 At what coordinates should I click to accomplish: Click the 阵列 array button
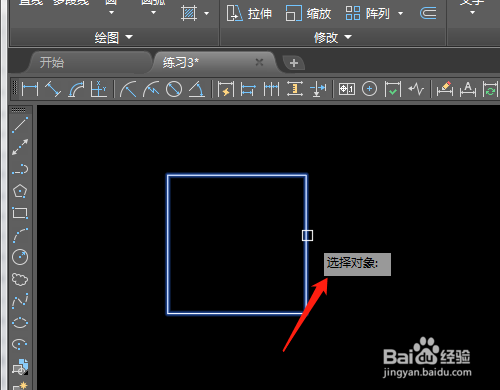pyautogui.click(x=367, y=14)
